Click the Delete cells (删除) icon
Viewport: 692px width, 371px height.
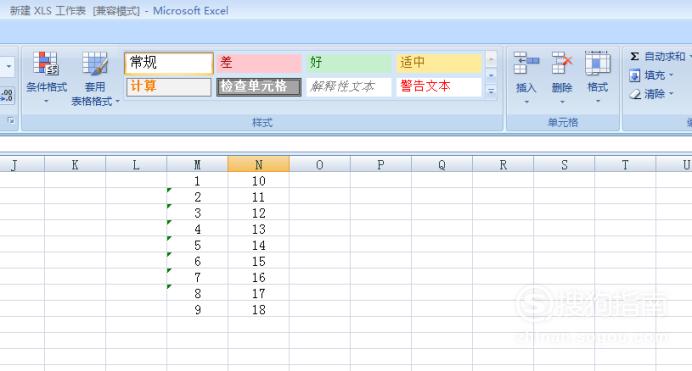[x=562, y=64]
